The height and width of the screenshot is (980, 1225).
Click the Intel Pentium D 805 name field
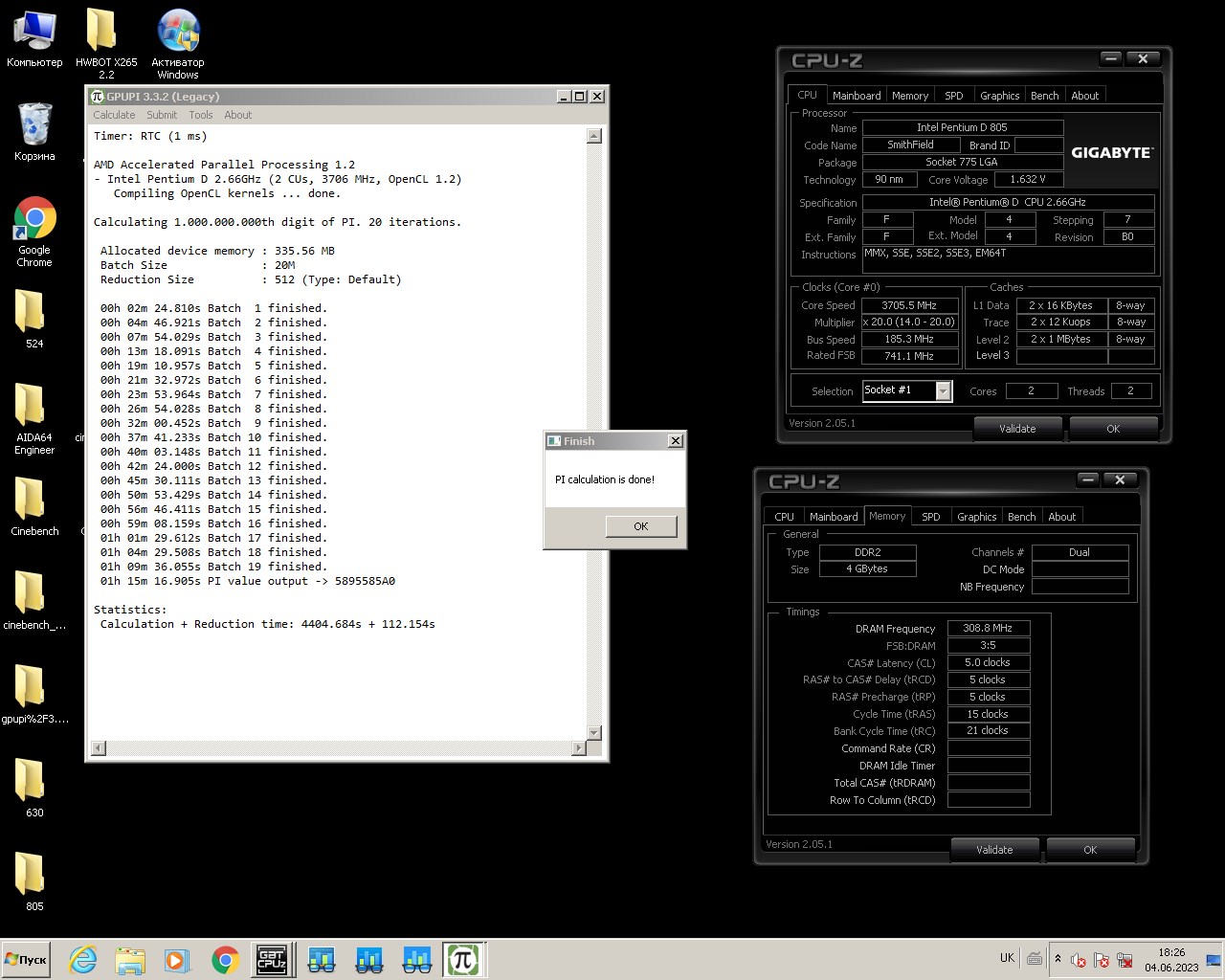[962, 127]
